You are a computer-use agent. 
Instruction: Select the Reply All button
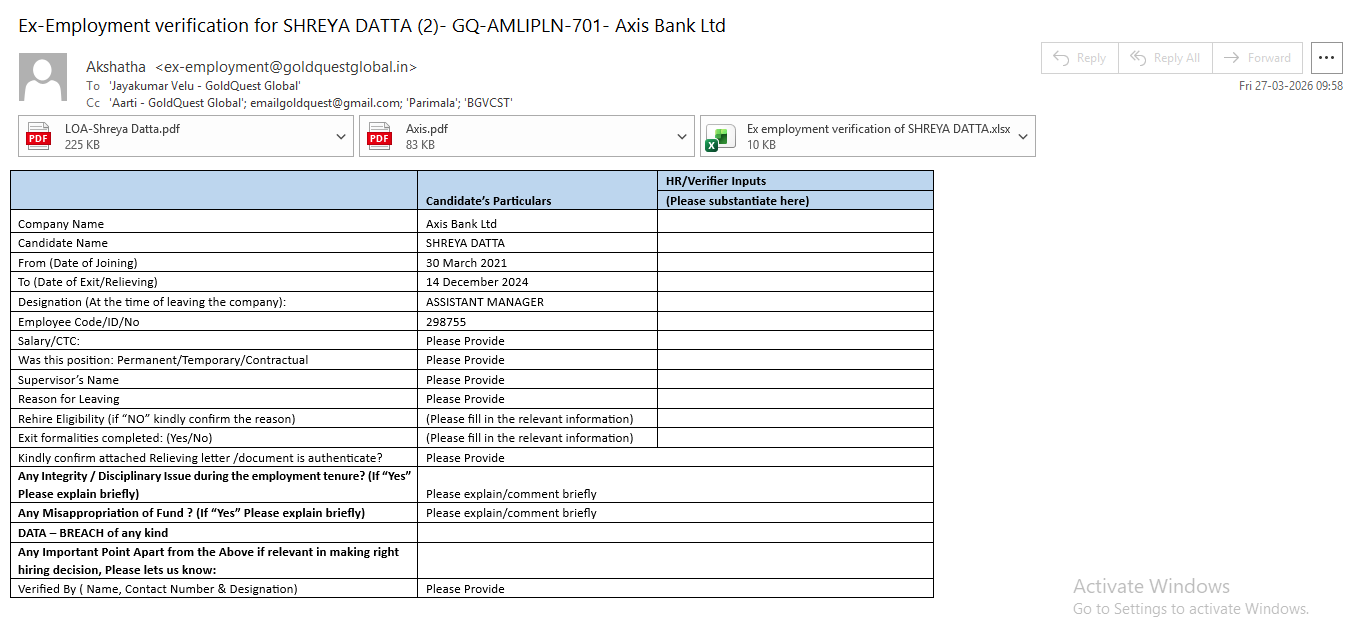click(1165, 58)
